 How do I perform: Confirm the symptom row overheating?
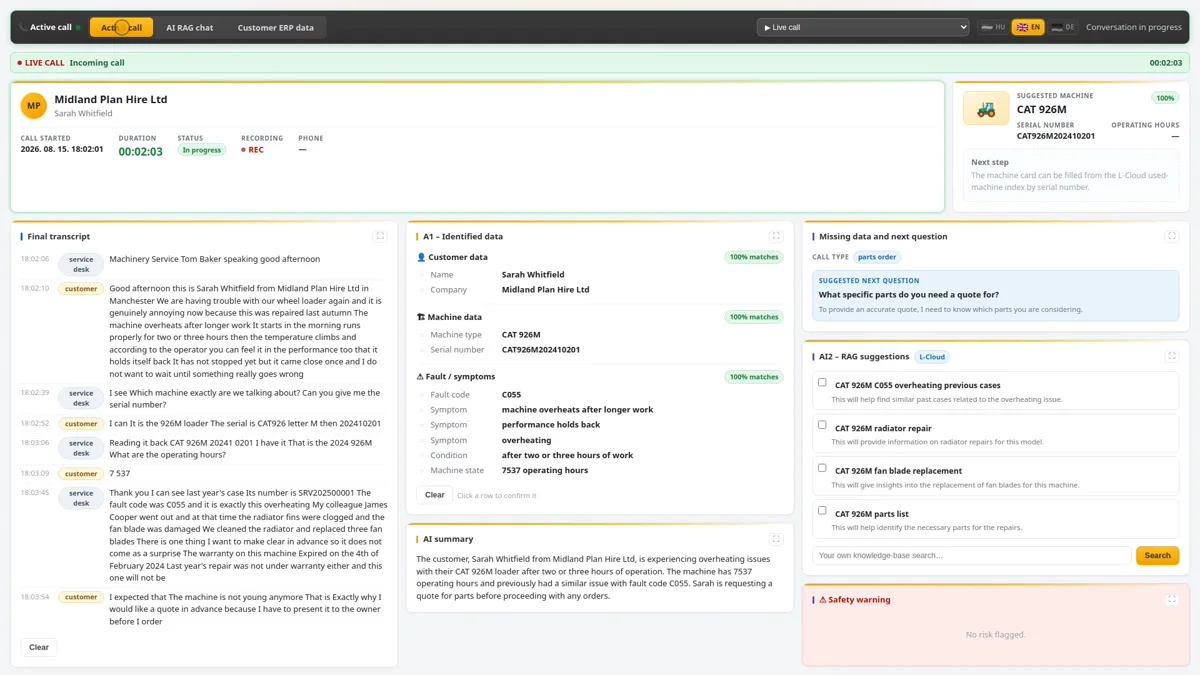point(600,440)
